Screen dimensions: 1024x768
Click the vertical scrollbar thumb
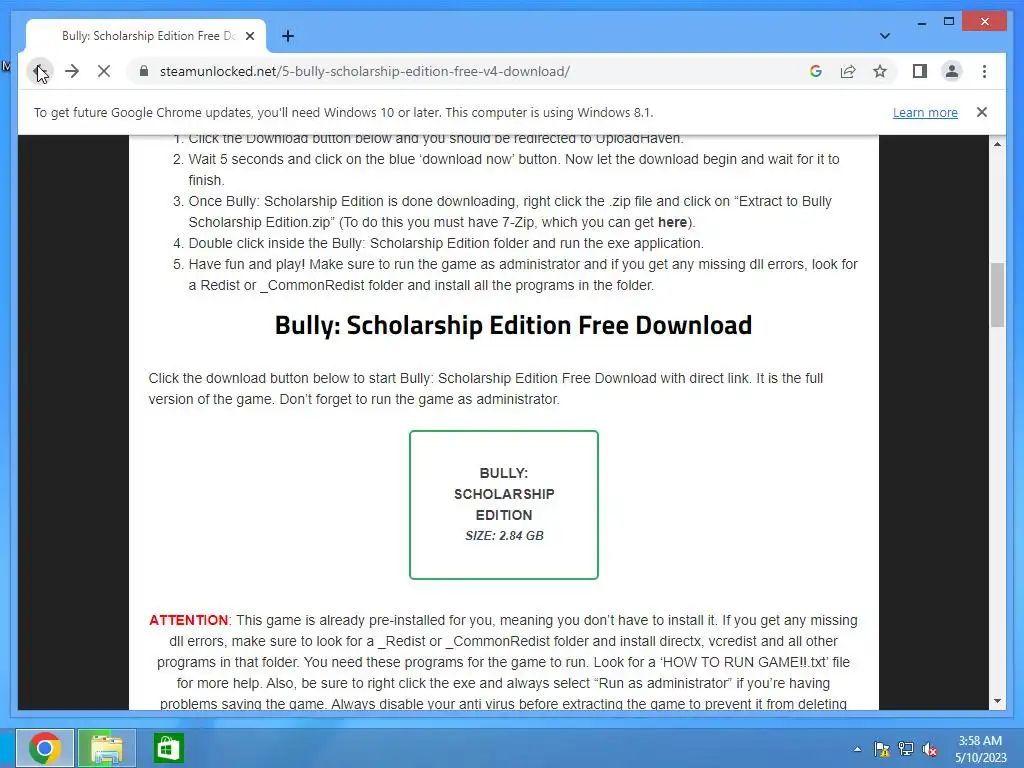point(997,295)
